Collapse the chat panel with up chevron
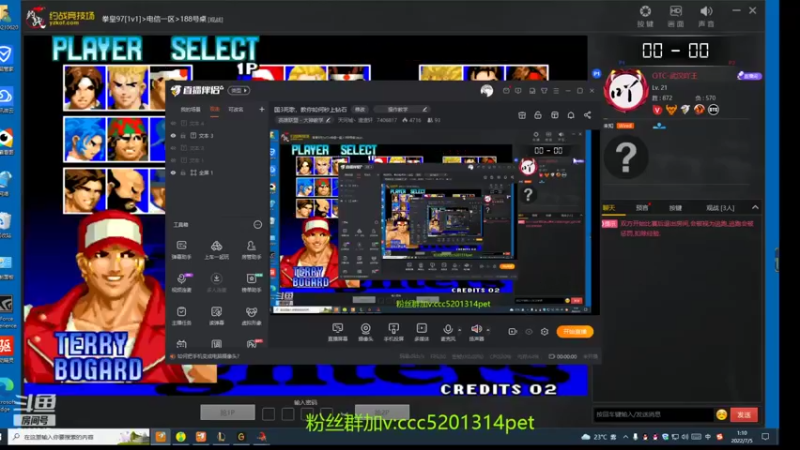The image size is (800, 450). click(x=755, y=208)
